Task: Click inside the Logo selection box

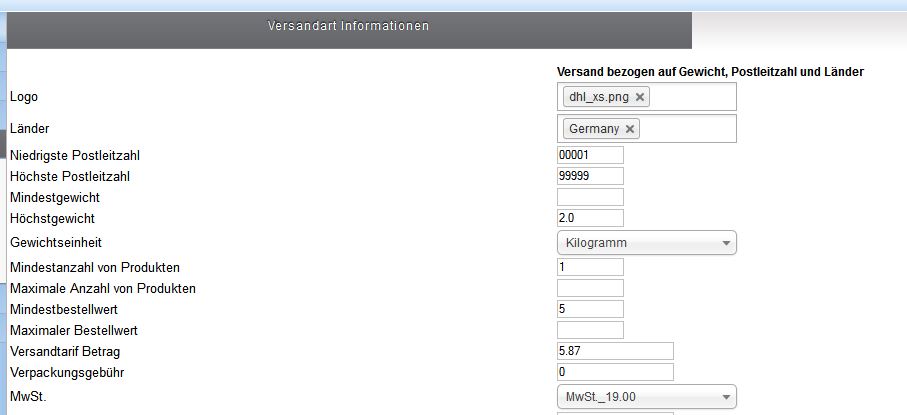Action: point(692,97)
